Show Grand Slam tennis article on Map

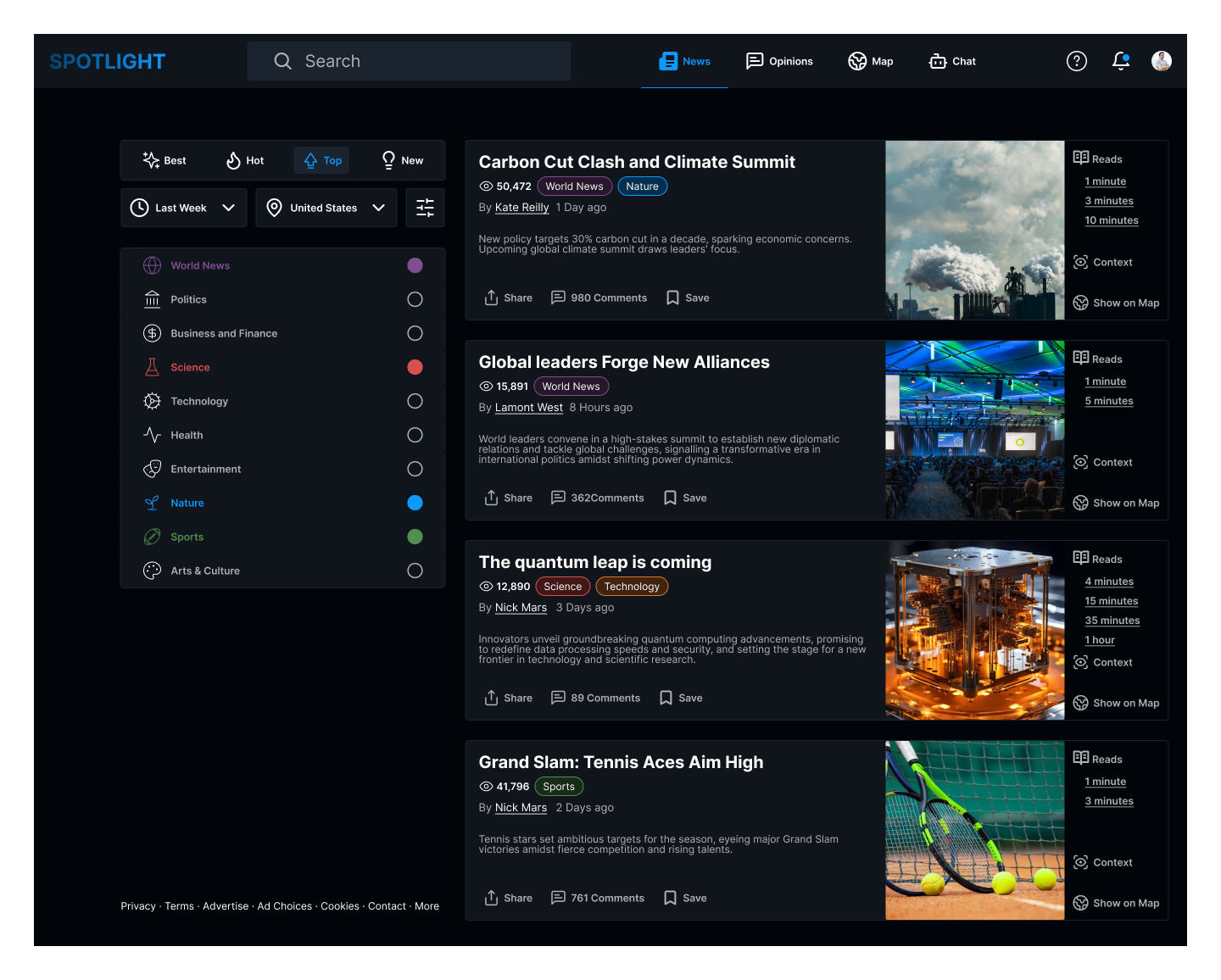coord(1116,903)
